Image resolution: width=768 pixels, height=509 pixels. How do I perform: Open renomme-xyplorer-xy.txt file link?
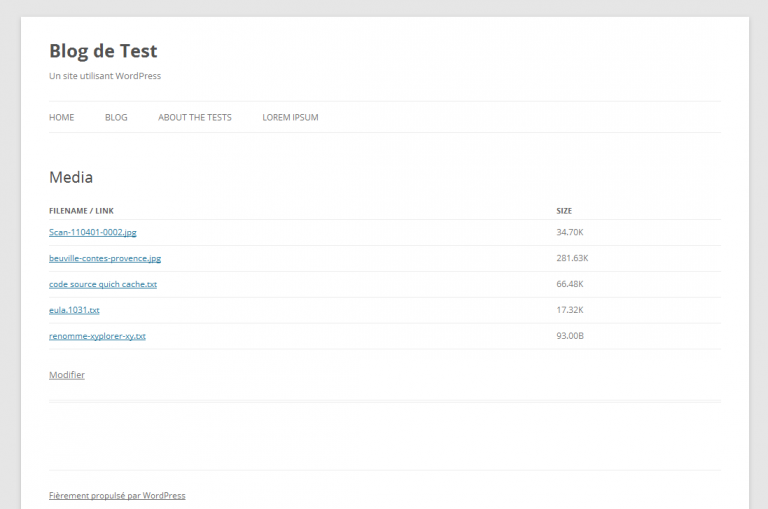[97, 336]
